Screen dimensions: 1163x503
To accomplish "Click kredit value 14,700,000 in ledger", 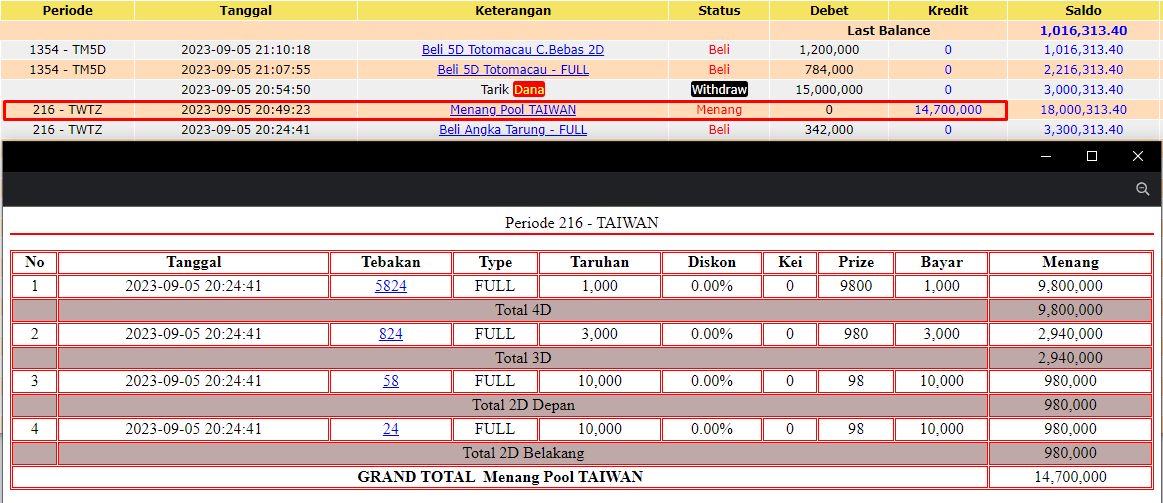I will (948, 110).
